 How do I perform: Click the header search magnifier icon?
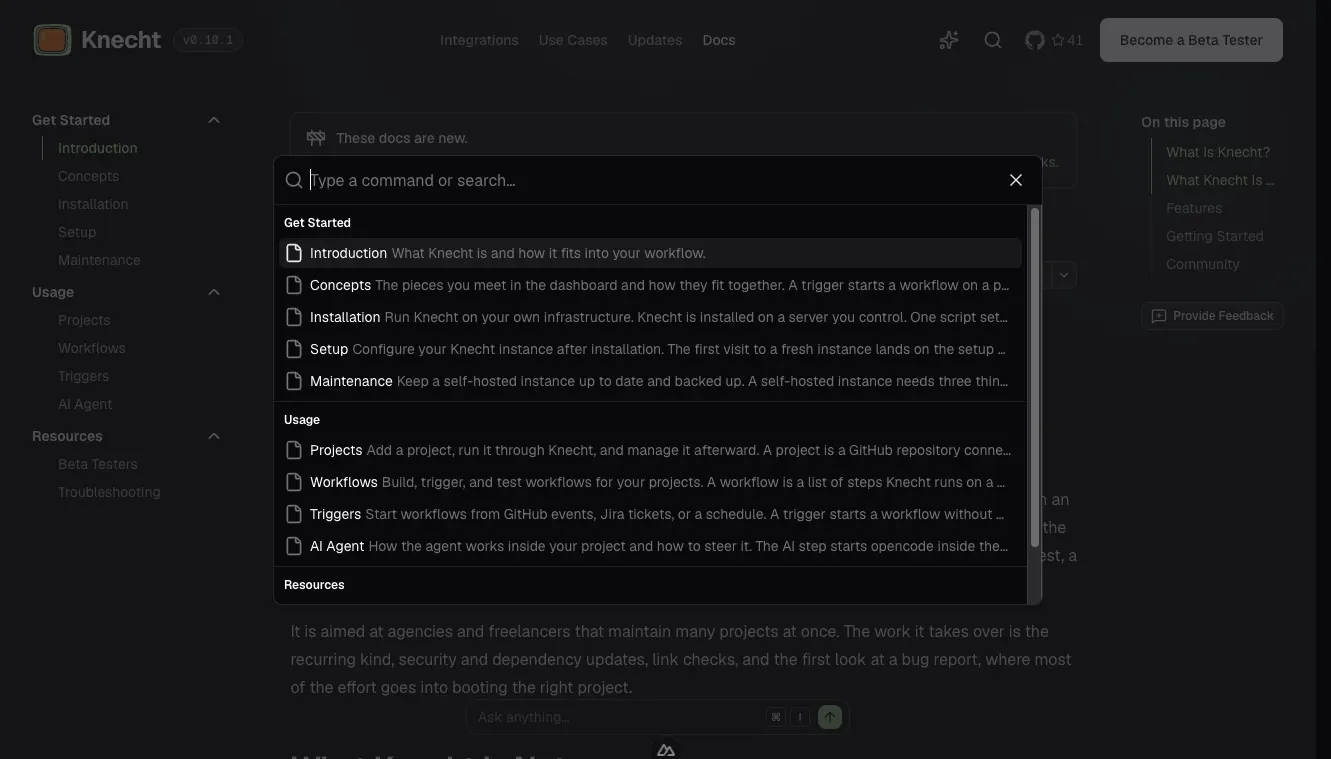993,40
